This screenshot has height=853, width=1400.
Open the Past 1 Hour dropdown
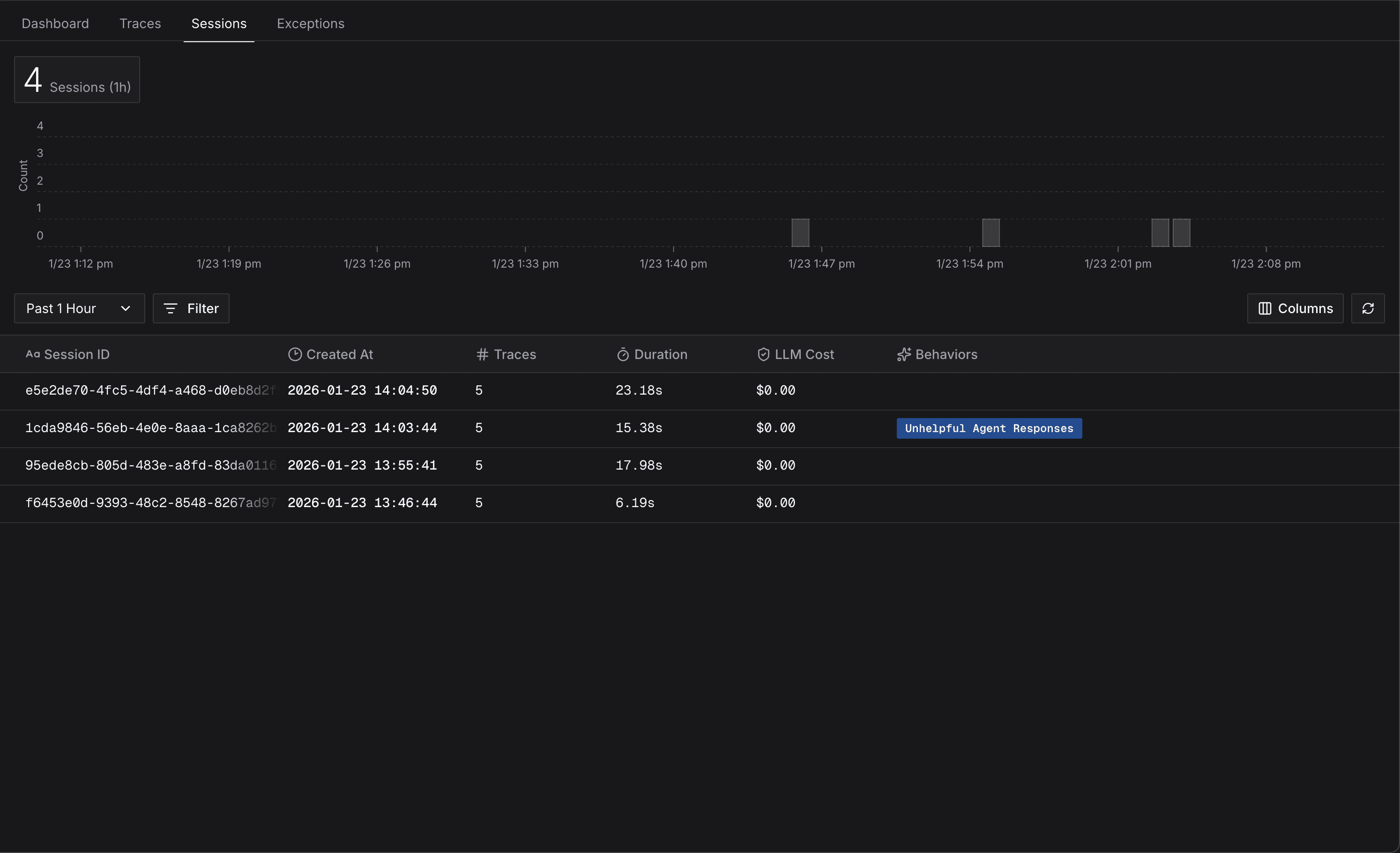[61, 308]
